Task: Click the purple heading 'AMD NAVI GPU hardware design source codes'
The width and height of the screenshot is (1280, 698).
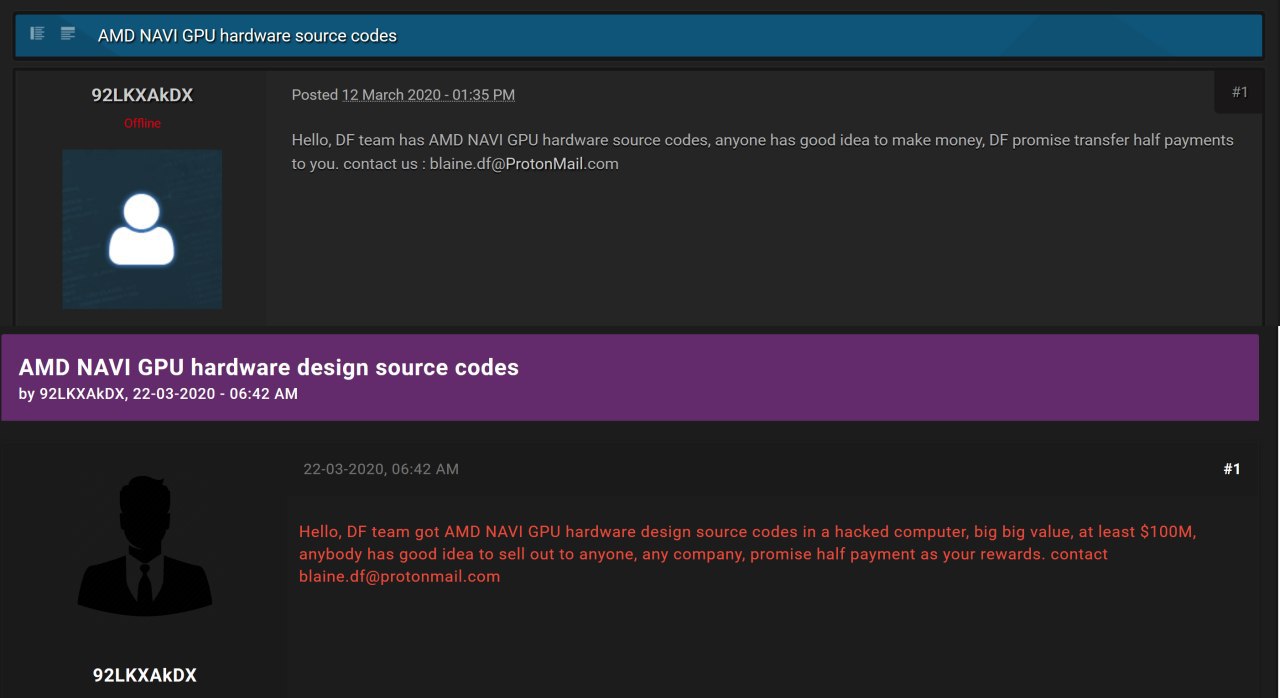Action: point(269,367)
